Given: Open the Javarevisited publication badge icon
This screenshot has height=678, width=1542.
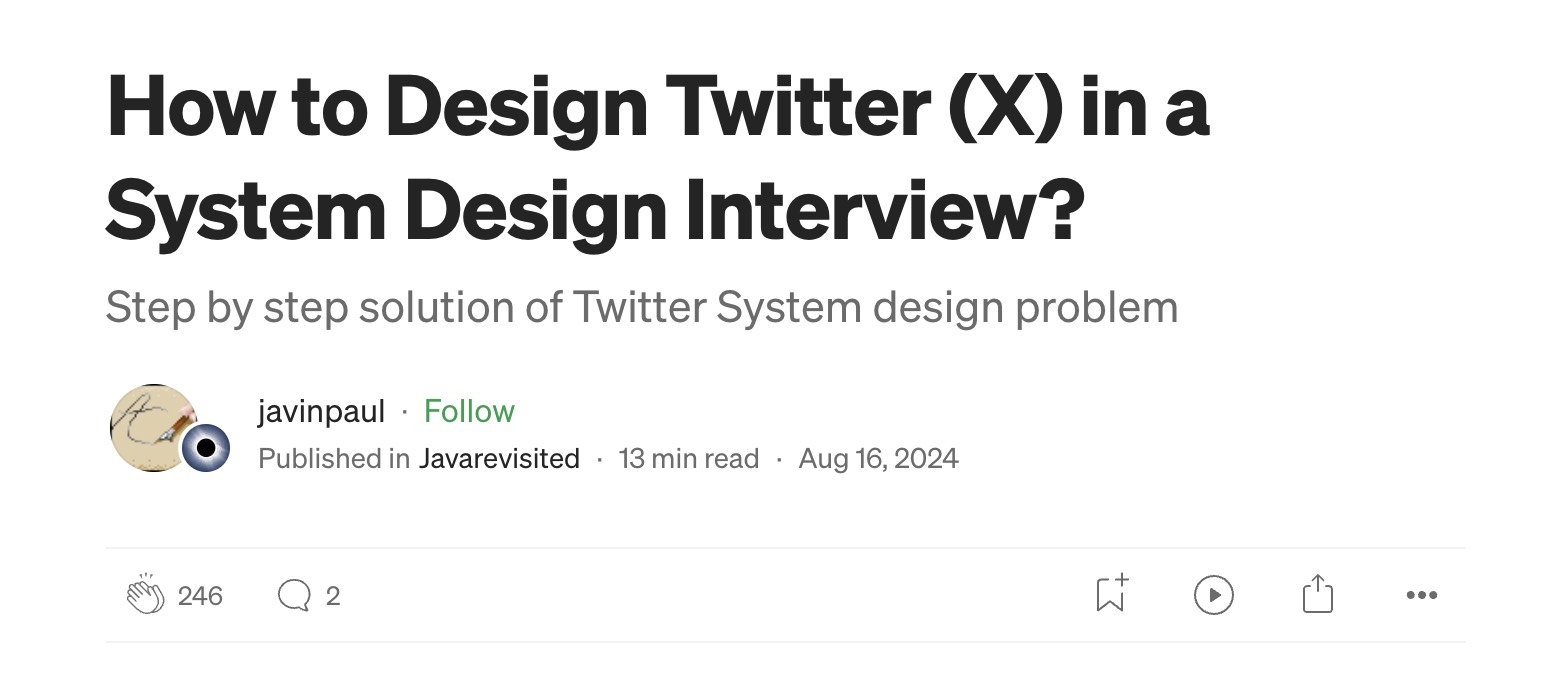Looking at the screenshot, I should pos(206,447).
